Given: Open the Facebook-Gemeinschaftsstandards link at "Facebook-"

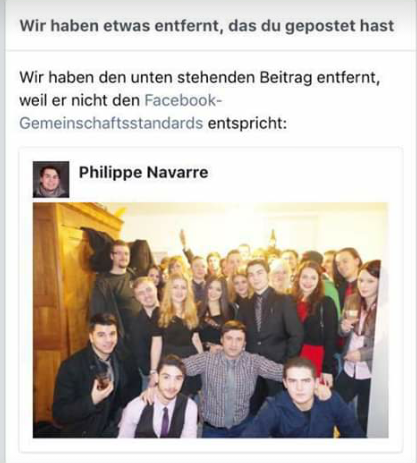Looking at the screenshot, I should [x=183, y=100].
